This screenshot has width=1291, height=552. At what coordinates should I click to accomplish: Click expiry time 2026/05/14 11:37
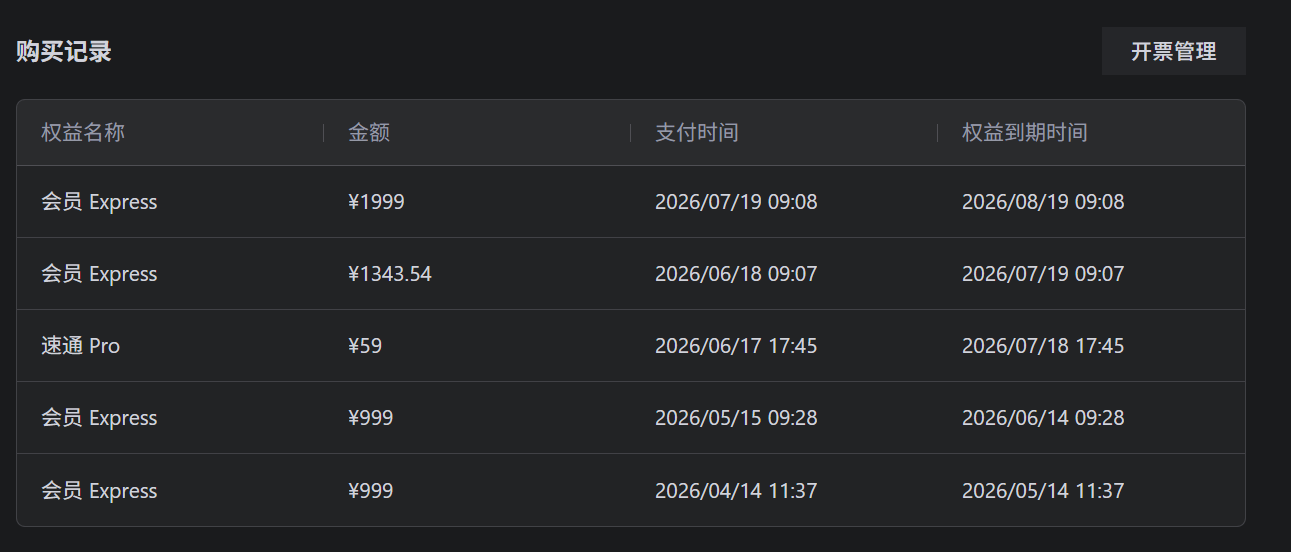point(1043,491)
